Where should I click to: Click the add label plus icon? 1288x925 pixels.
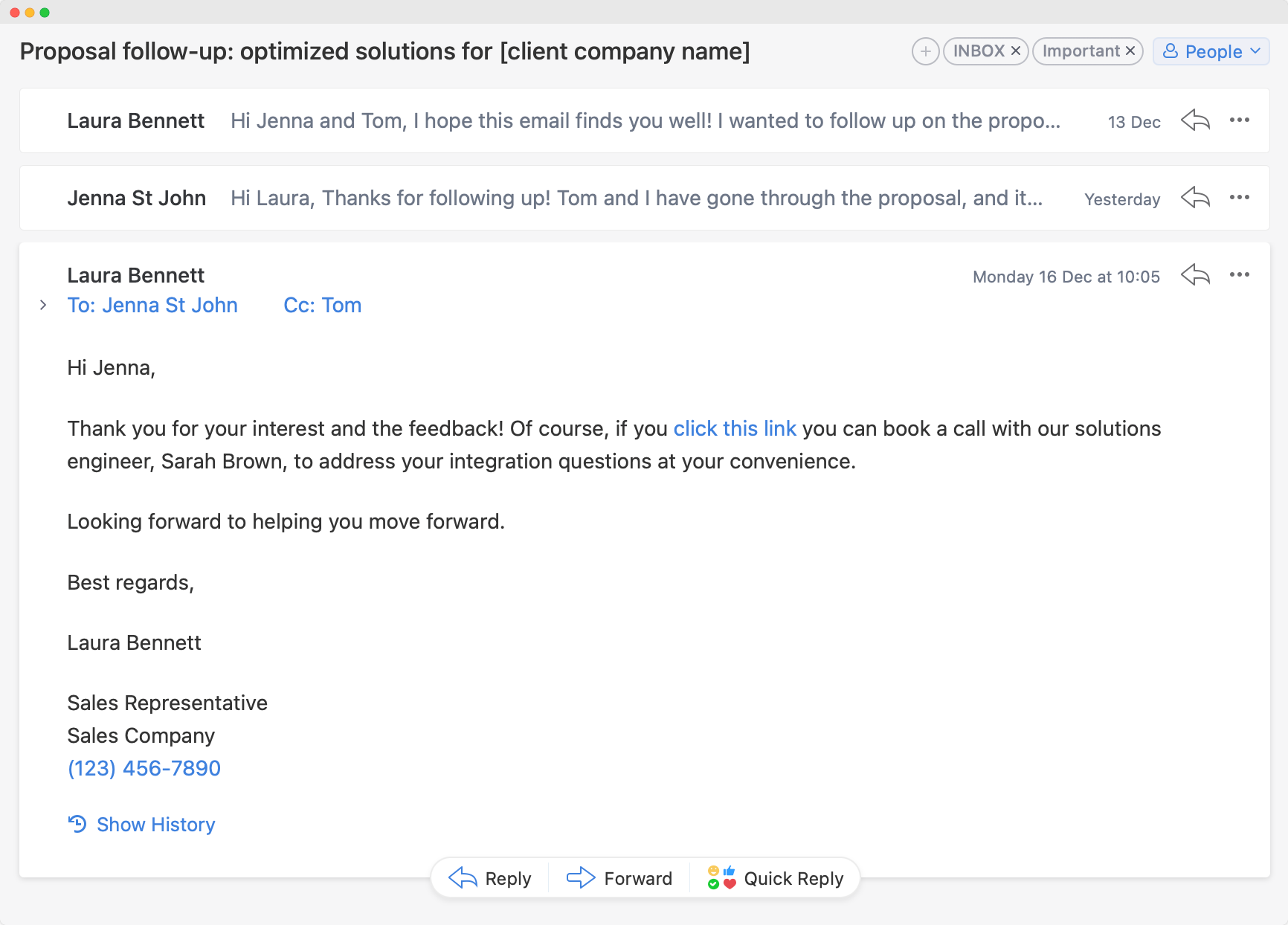click(925, 51)
